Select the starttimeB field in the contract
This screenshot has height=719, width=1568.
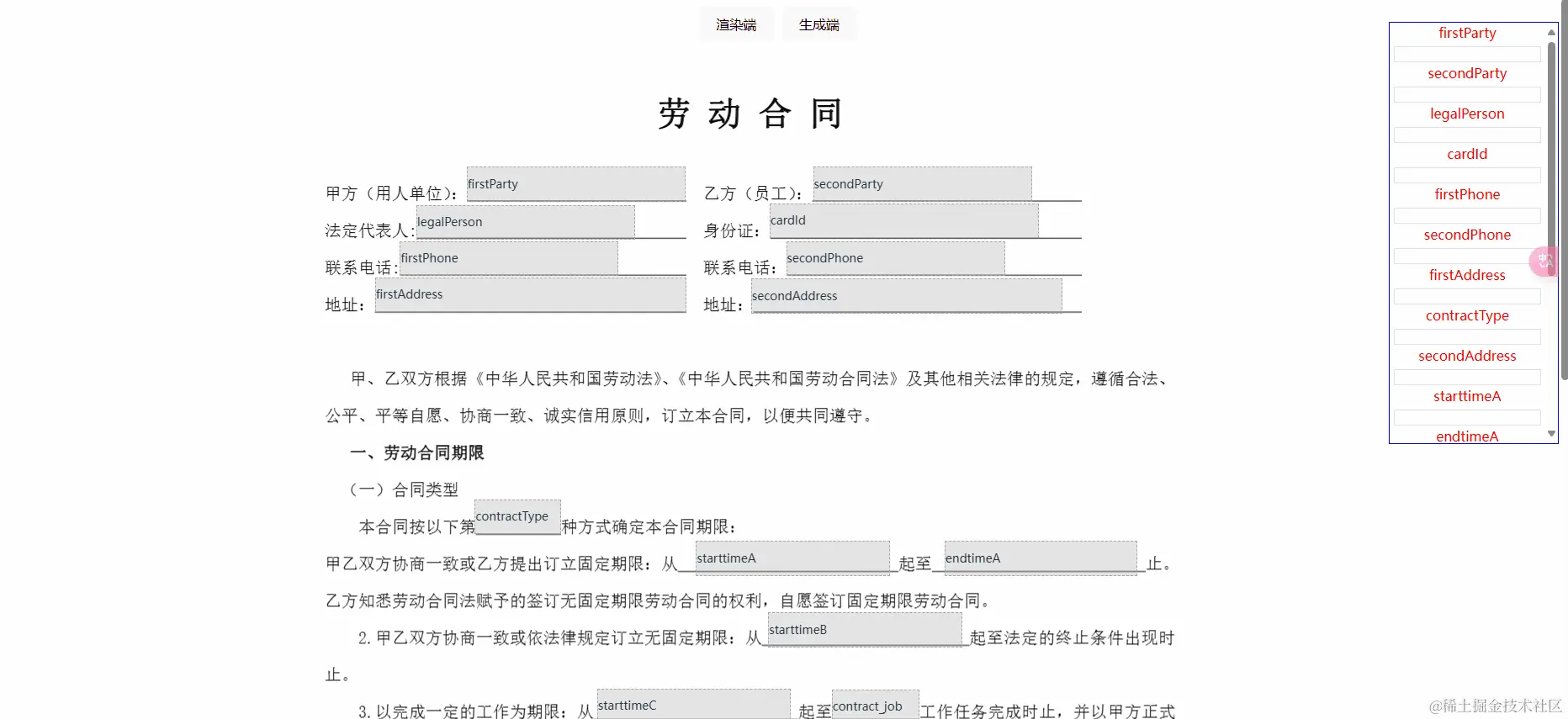(865, 629)
